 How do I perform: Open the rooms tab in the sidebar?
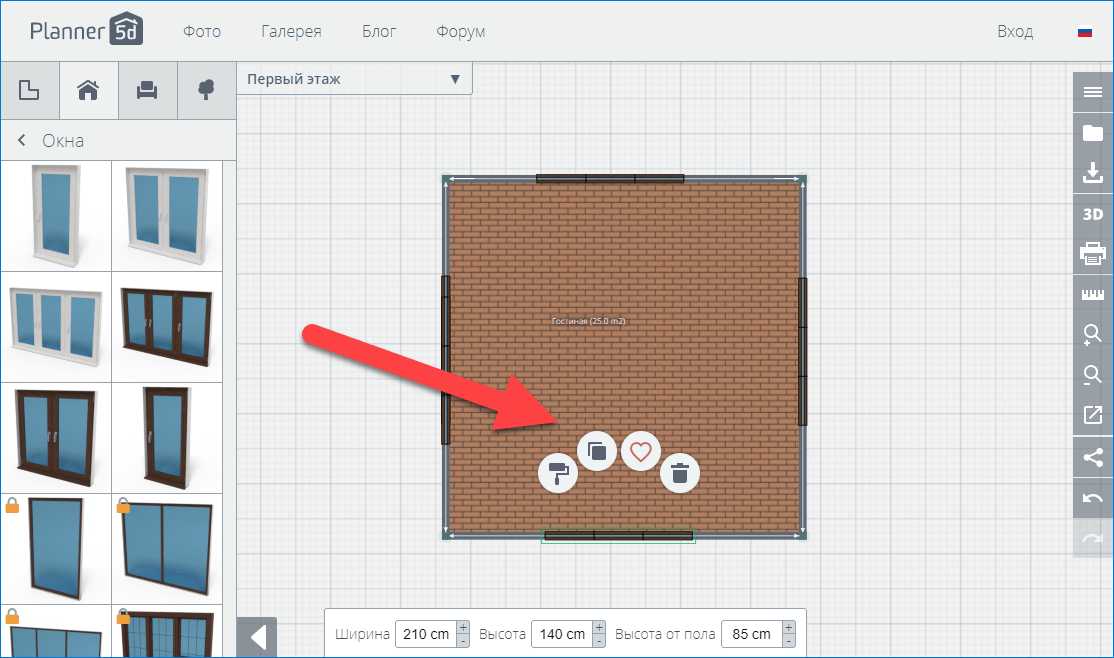click(30, 91)
